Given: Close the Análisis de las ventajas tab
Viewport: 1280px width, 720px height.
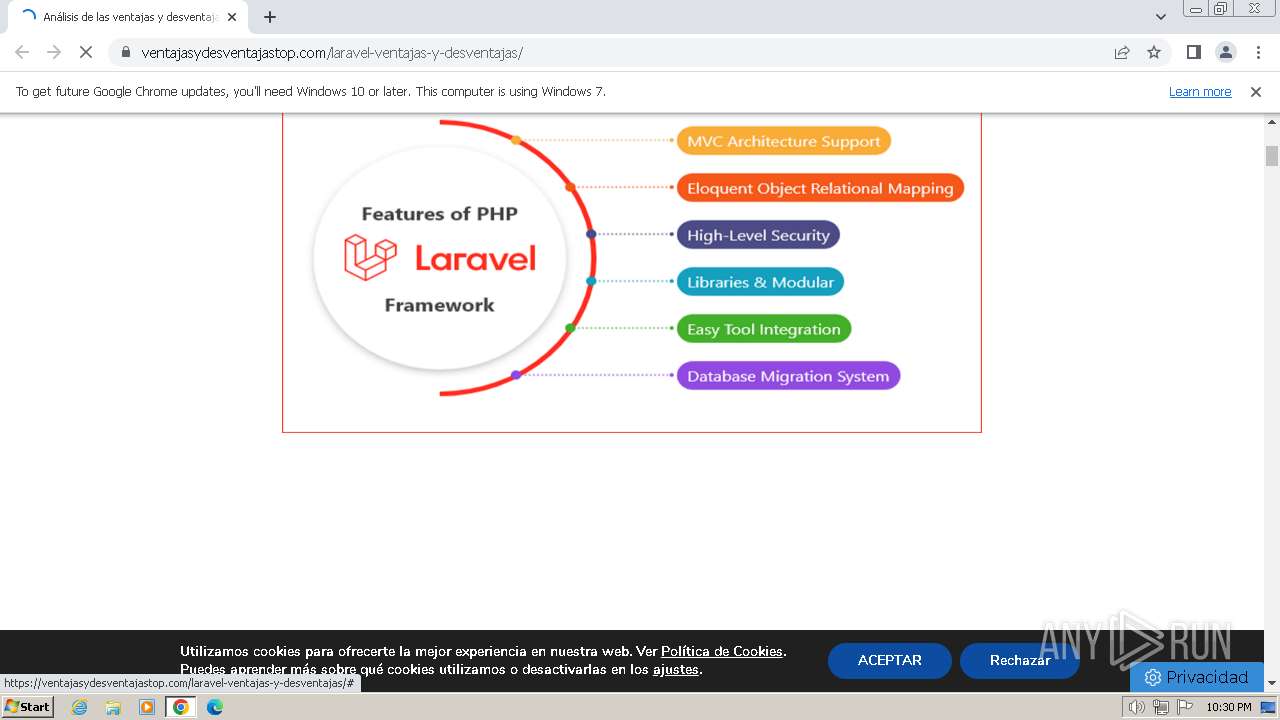Looking at the screenshot, I should [232, 17].
